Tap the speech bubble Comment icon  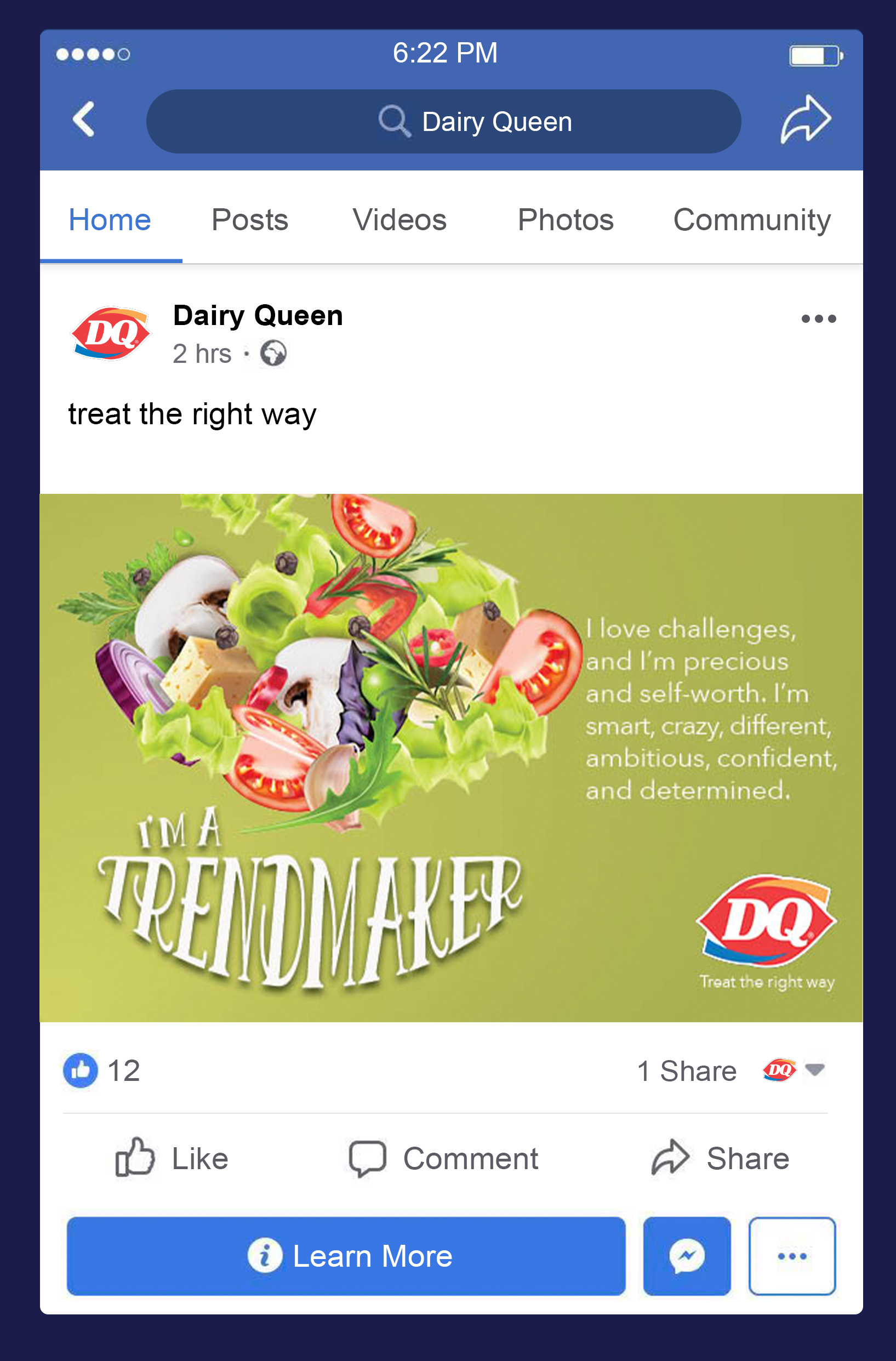tap(368, 1159)
